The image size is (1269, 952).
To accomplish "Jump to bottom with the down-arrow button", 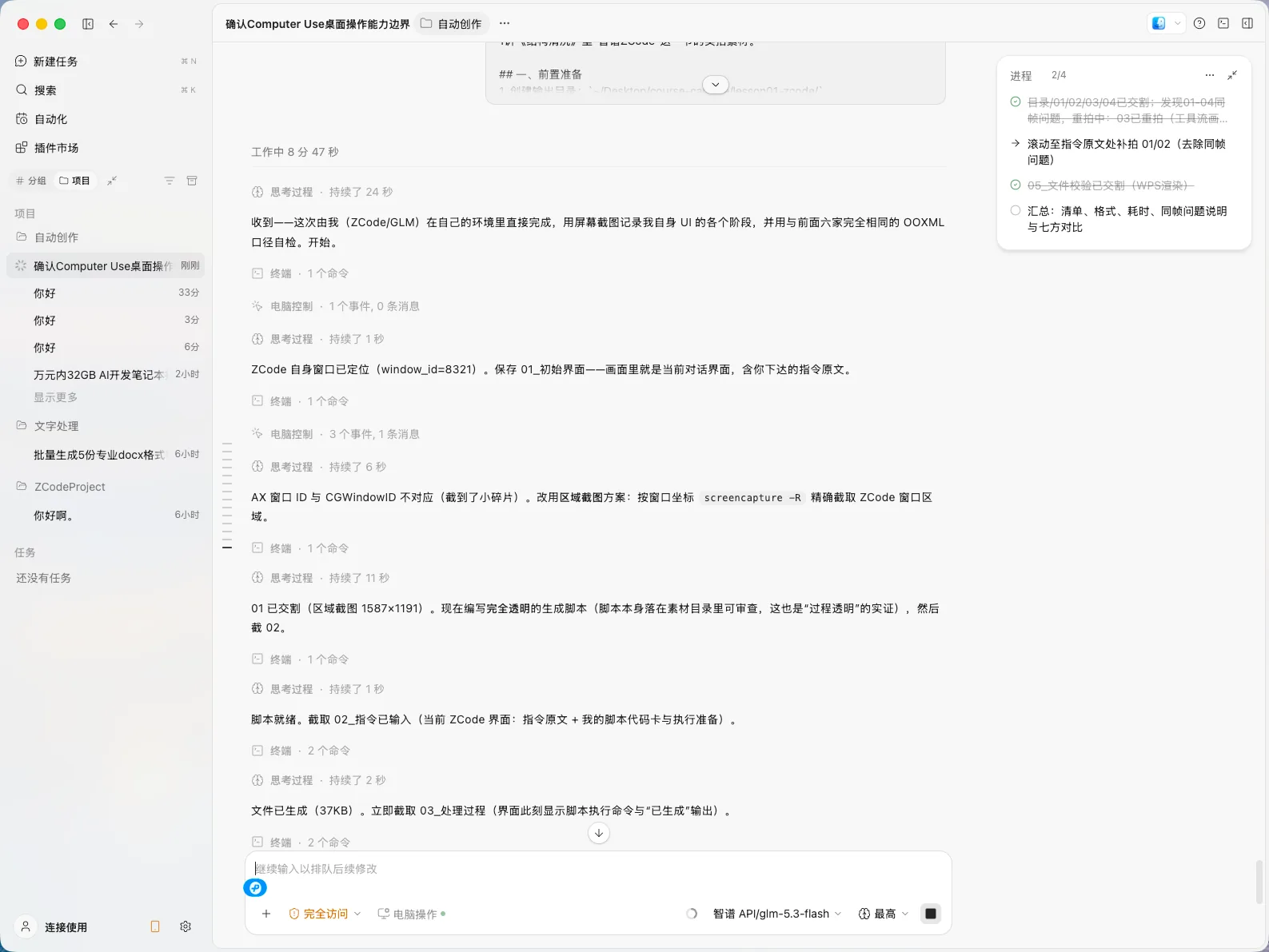I will [599, 833].
